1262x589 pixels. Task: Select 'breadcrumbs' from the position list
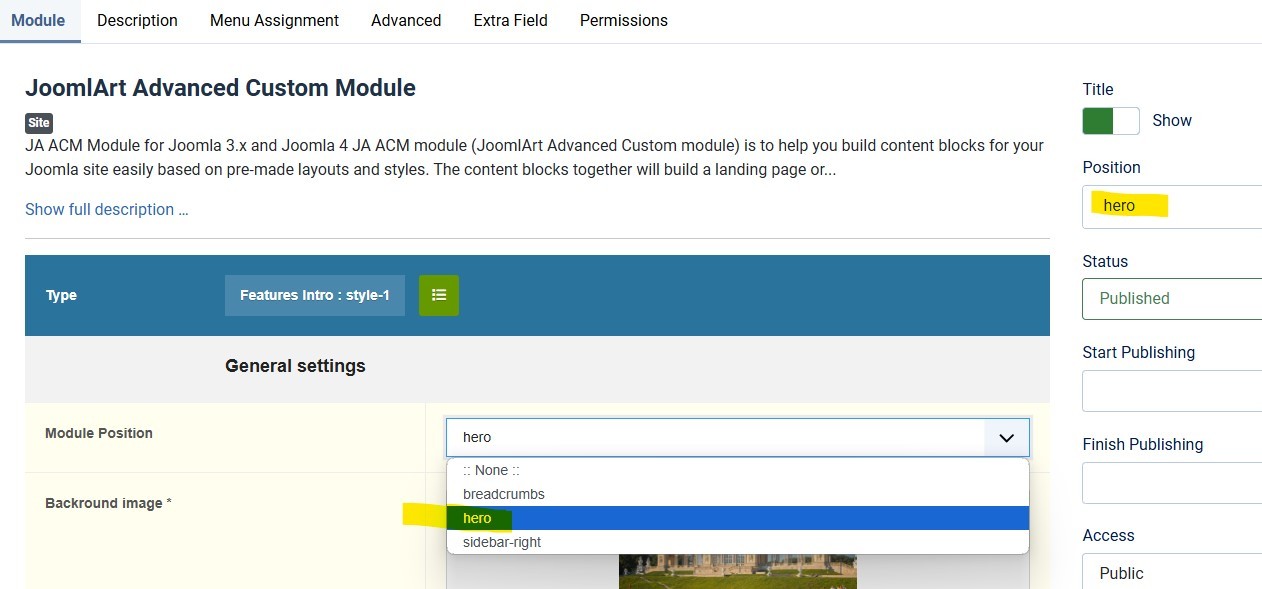click(504, 494)
